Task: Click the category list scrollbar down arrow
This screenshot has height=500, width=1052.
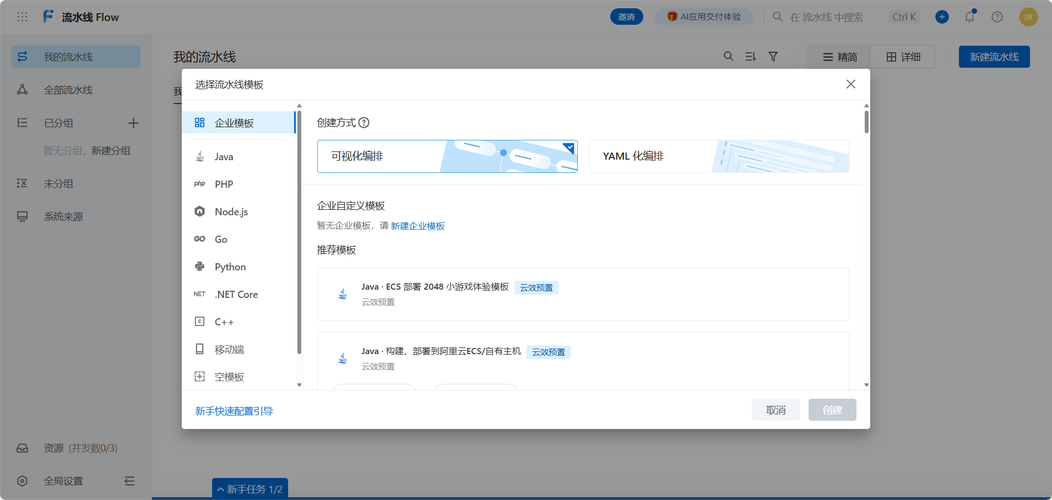Action: tap(299, 385)
